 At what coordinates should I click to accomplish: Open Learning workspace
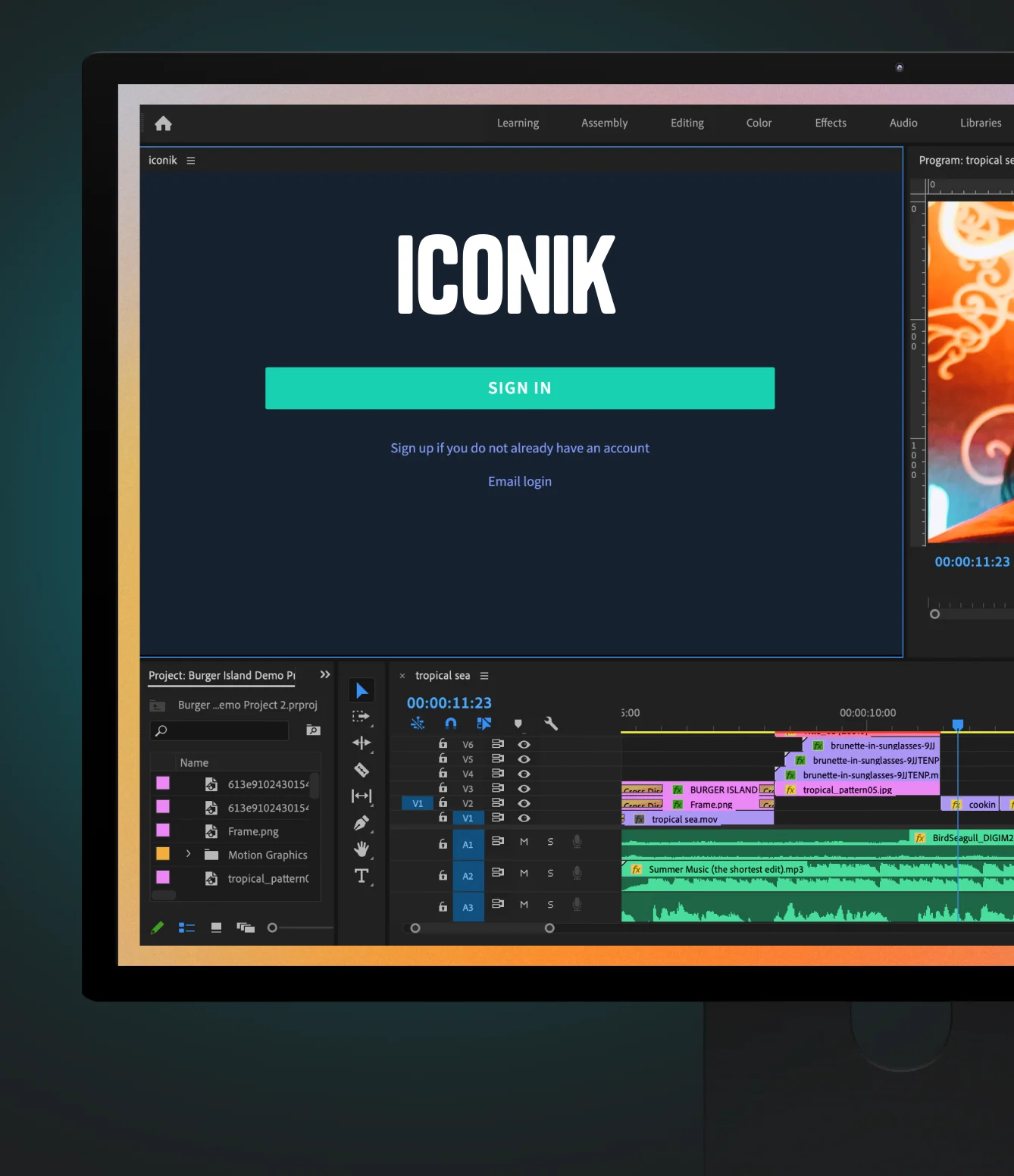pyautogui.click(x=518, y=123)
